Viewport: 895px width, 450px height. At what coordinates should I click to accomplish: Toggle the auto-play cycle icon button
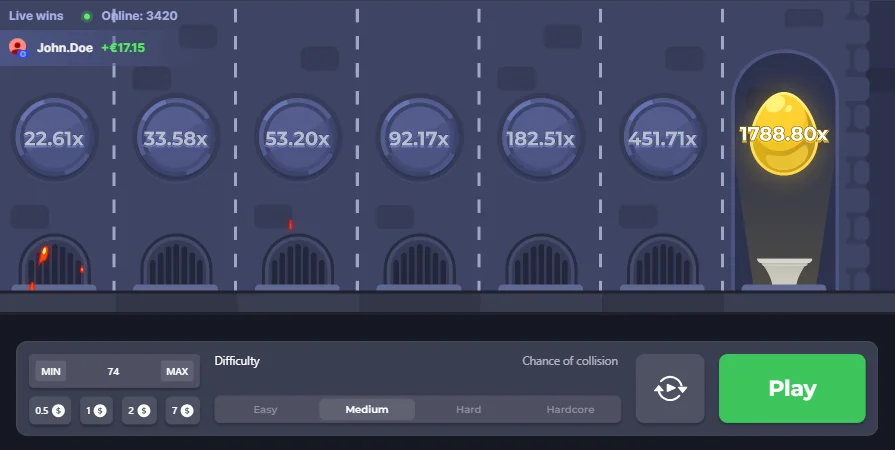click(670, 388)
